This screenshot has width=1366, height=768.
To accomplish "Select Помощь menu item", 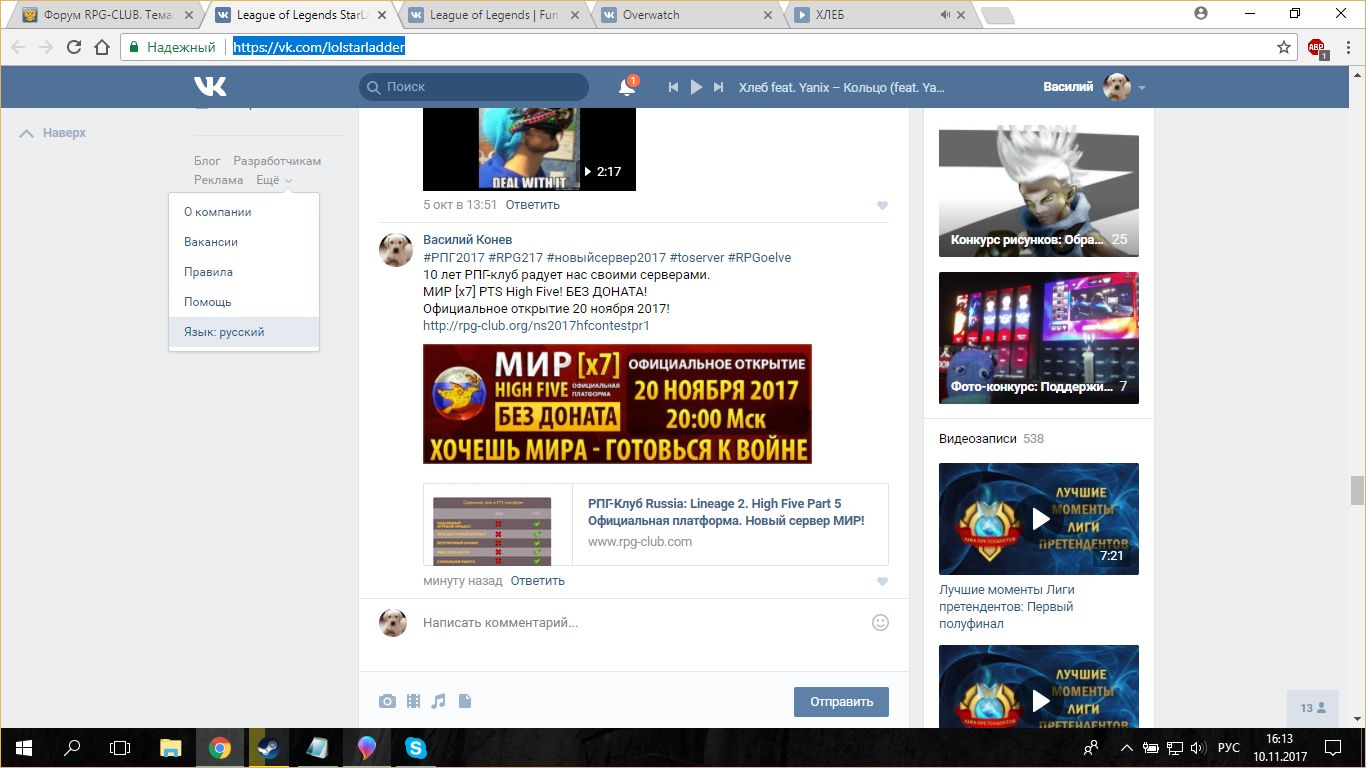I will (x=244, y=302).
